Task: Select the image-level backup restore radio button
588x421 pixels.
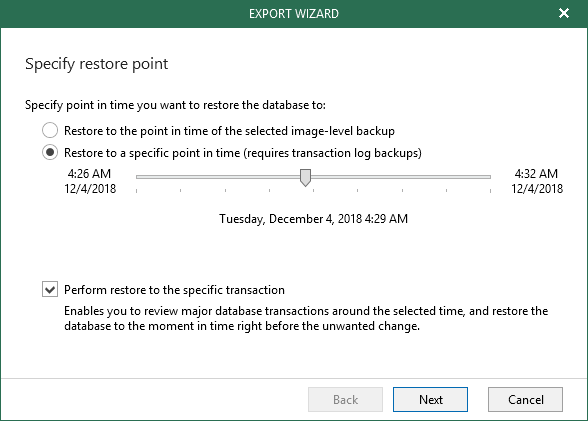Action: 50,130
